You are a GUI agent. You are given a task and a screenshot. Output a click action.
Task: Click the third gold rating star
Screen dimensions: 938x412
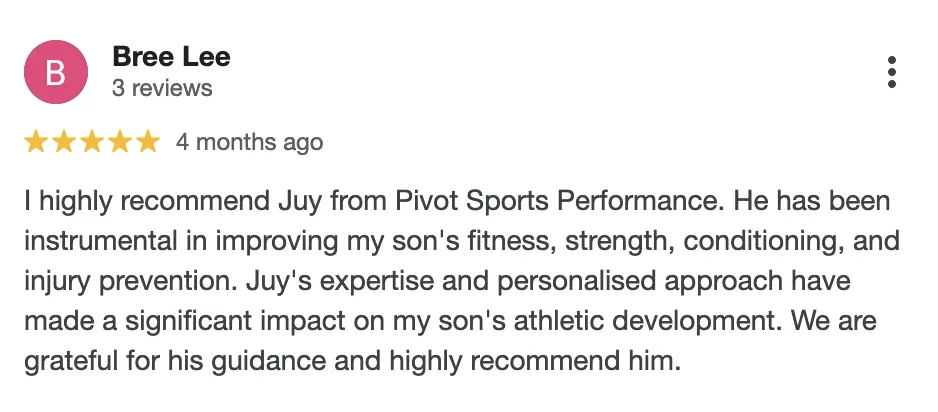(92, 142)
